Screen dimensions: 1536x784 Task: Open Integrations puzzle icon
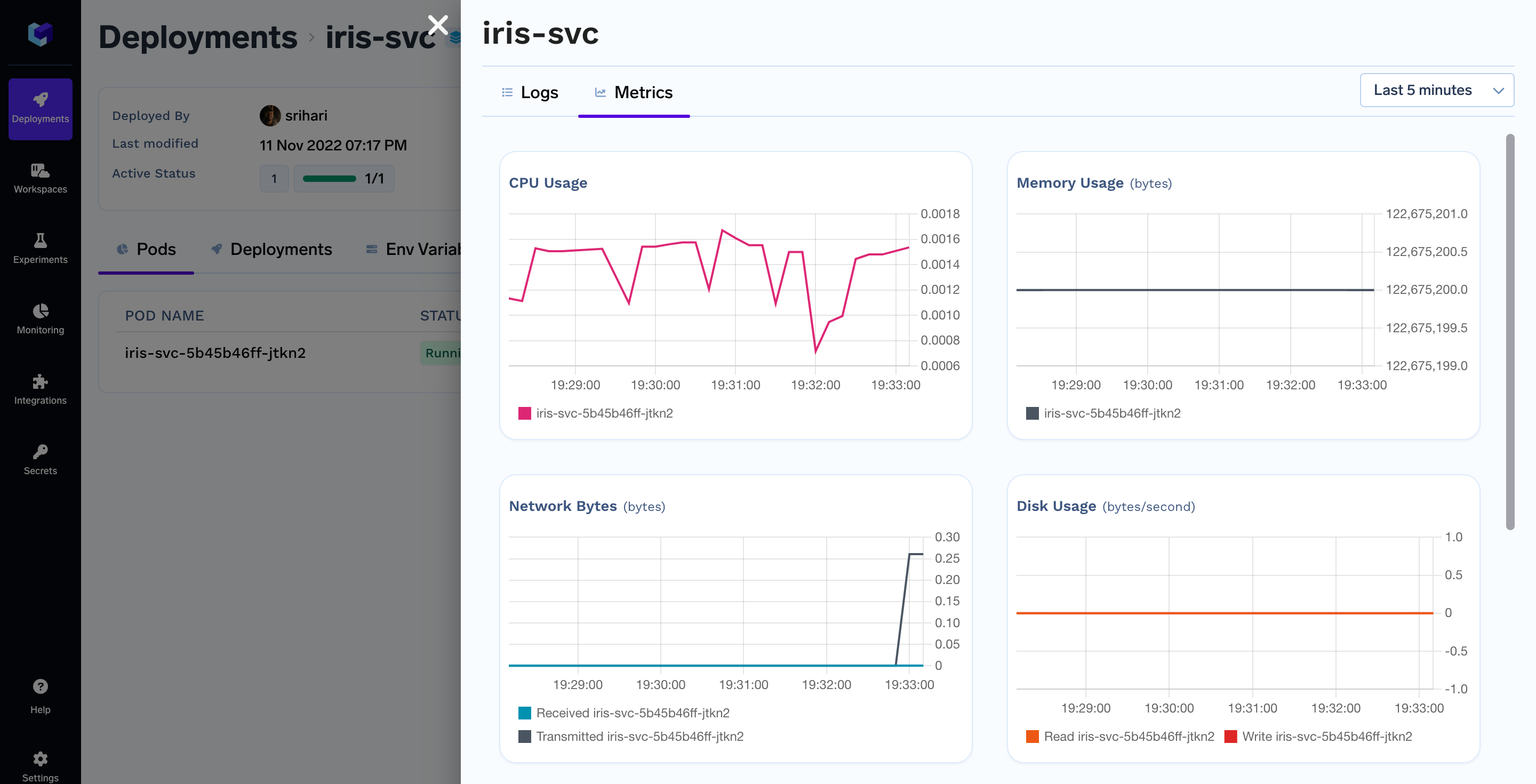tap(40, 389)
